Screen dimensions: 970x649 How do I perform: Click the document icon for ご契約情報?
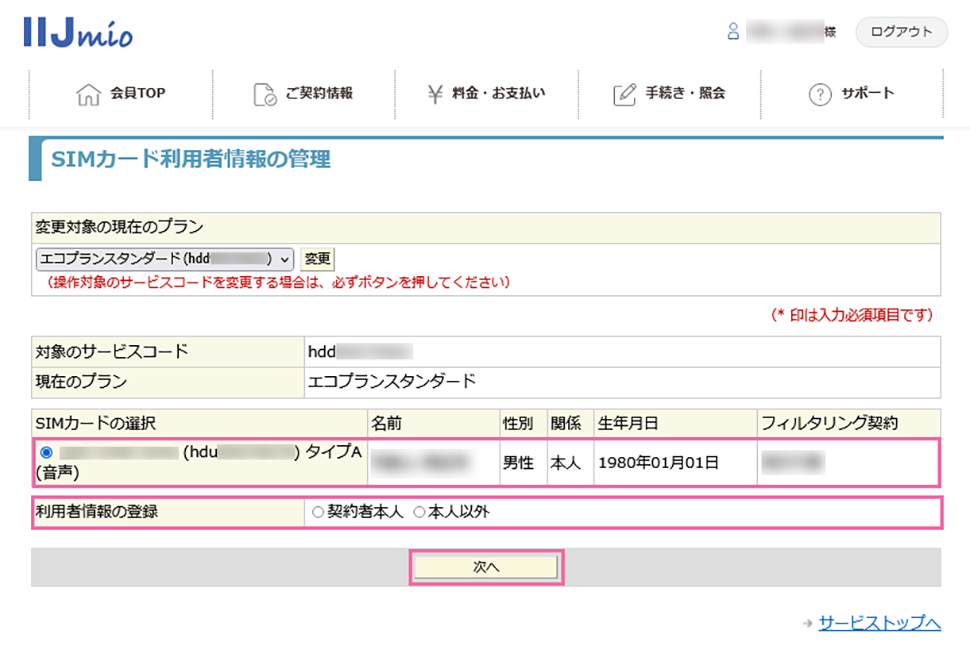pos(265,94)
